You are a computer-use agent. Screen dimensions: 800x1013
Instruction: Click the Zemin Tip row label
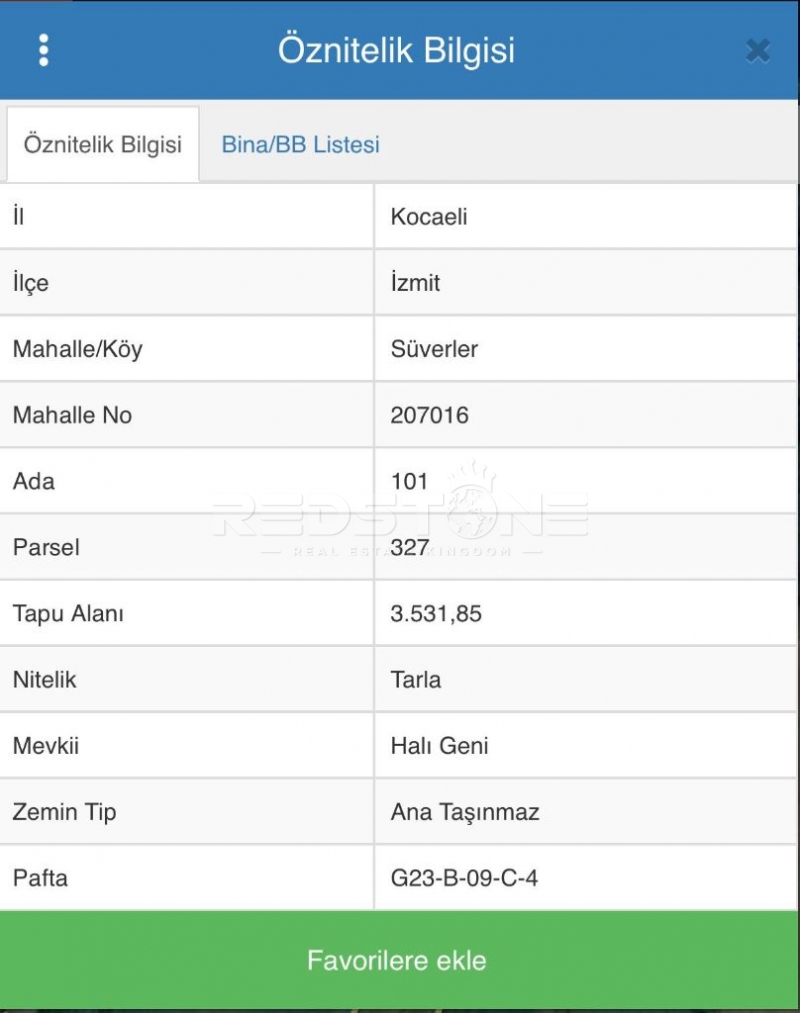[x=64, y=811]
